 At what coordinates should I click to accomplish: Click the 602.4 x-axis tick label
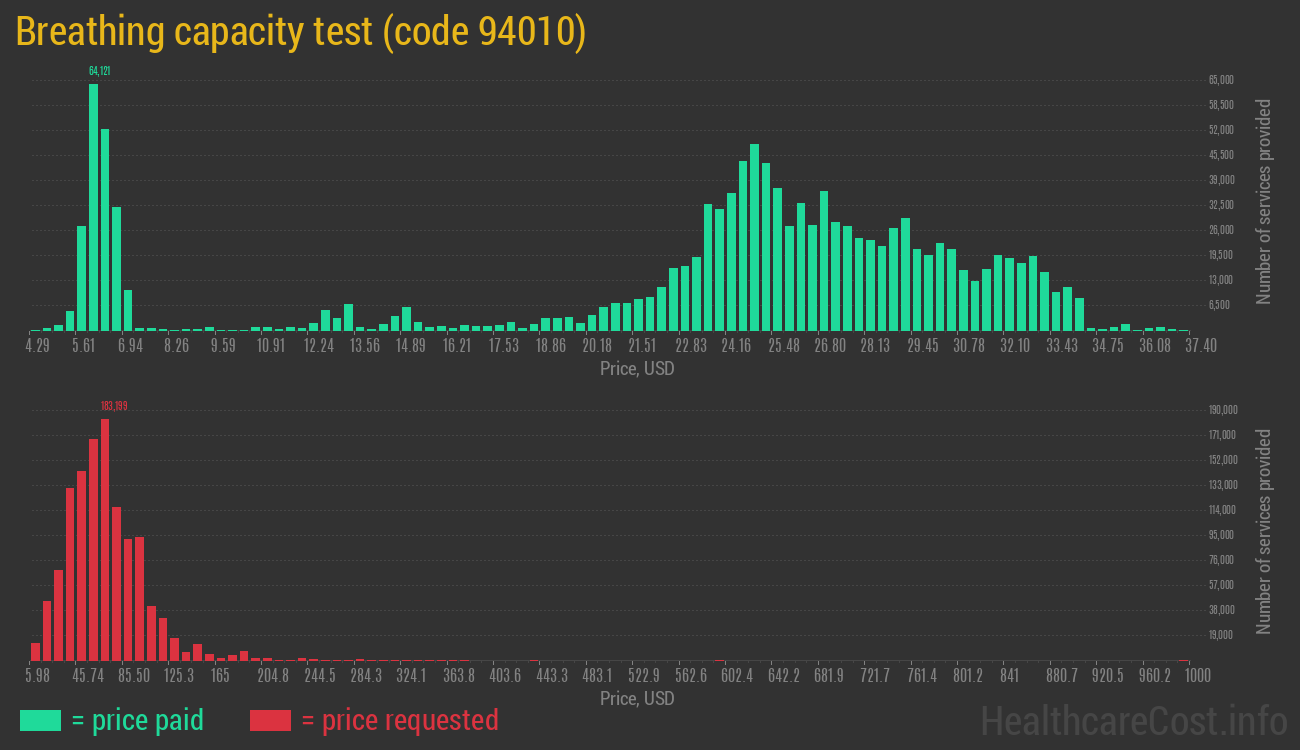coord(737,676)
